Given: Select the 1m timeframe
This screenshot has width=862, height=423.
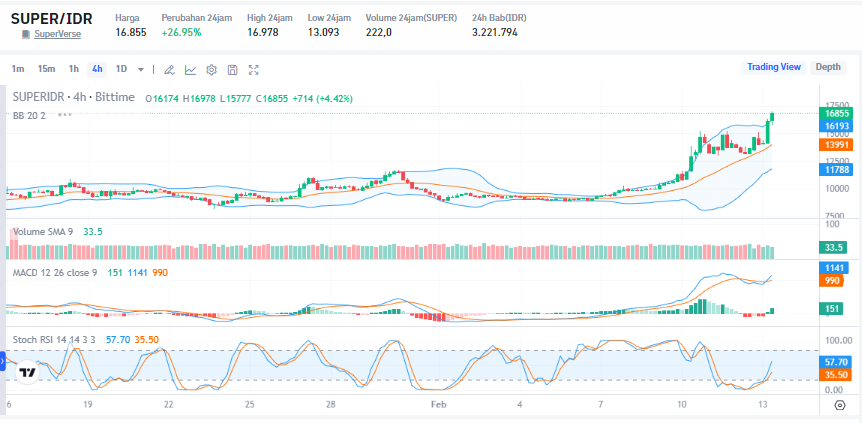Looking at the screenshot, I should (18, 69).
